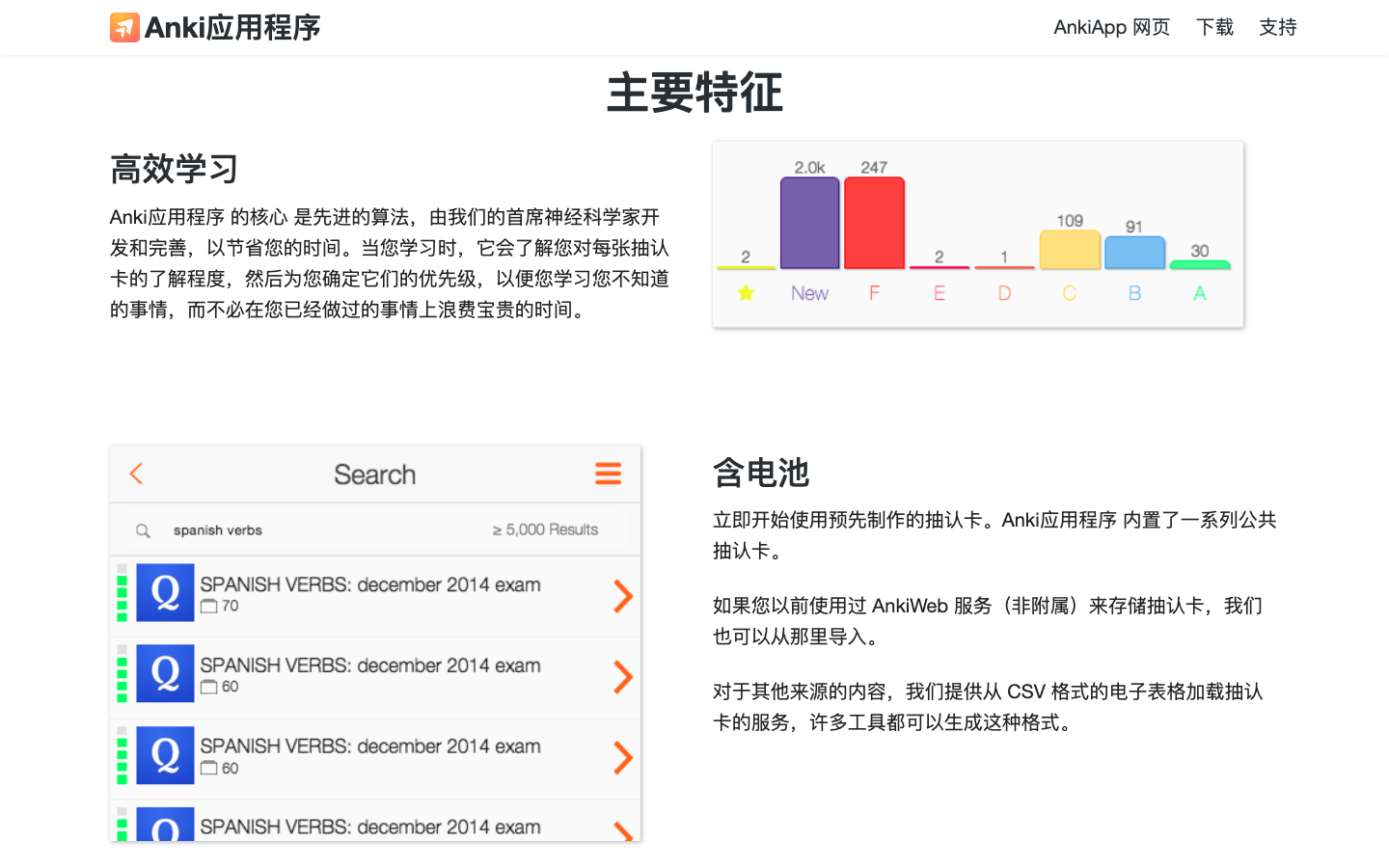The width and height of the screenshot is (1389, 868).
Task: Select the purple New bar in the chart
Action: (x=809, y=223)
